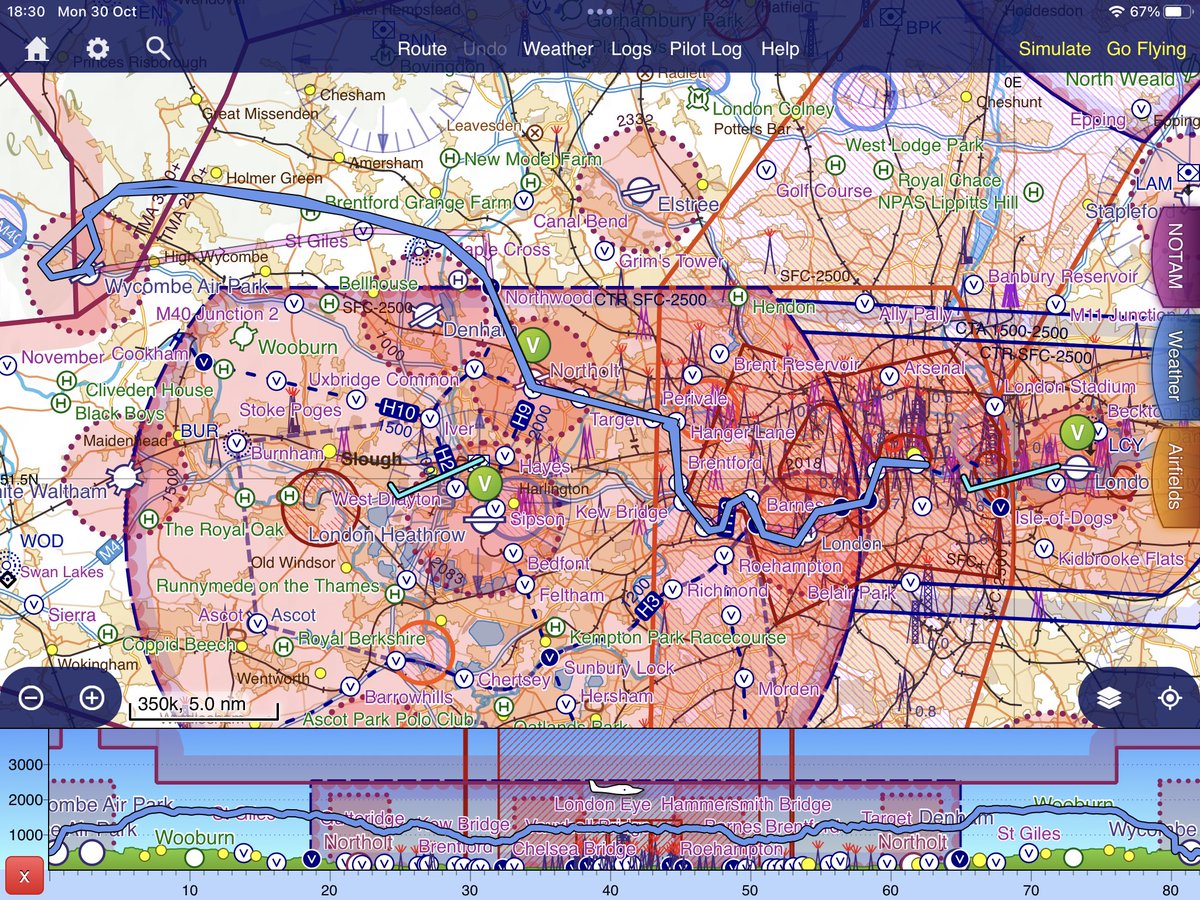This screenshot has width=1200, height=900.
Task: Tap Sierra VRP marker
Action: pyautogui.click(x=34, y=604)
